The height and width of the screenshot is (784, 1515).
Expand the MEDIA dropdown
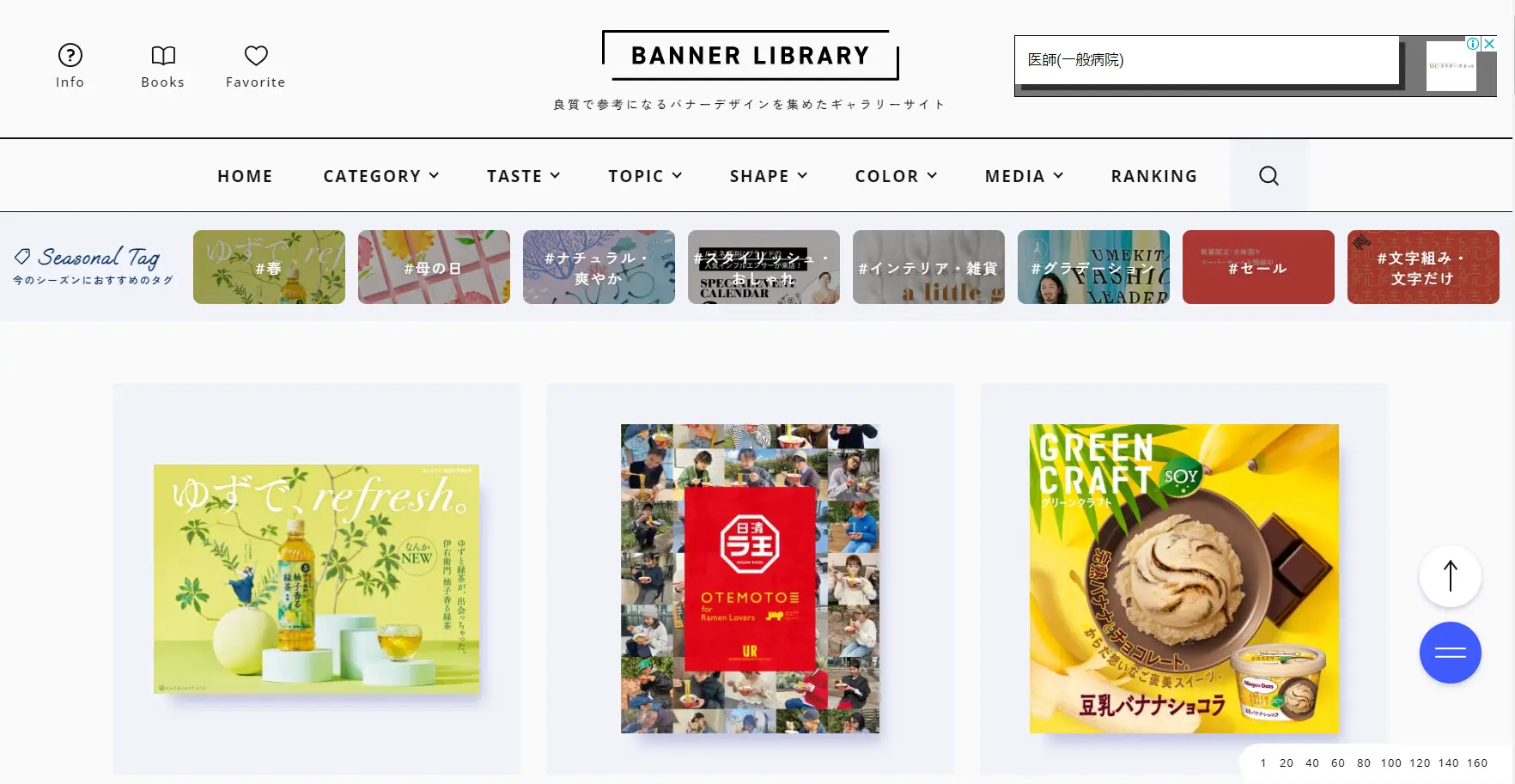1025,176
